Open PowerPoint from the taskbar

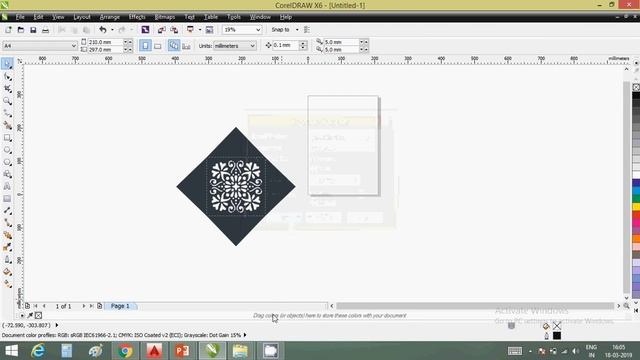[182, 351]
